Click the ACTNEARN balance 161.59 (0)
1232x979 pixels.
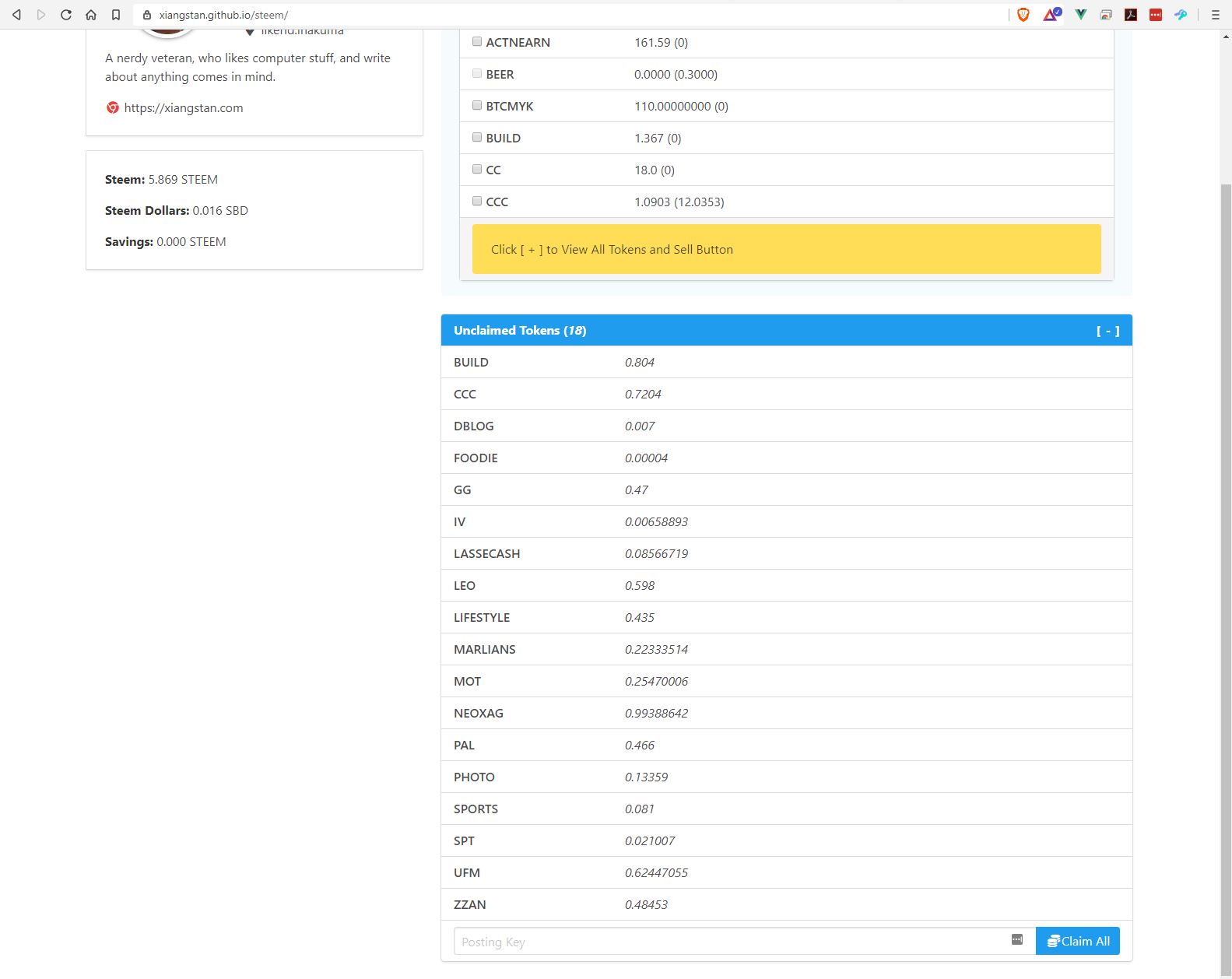click(x=661, y=42)
